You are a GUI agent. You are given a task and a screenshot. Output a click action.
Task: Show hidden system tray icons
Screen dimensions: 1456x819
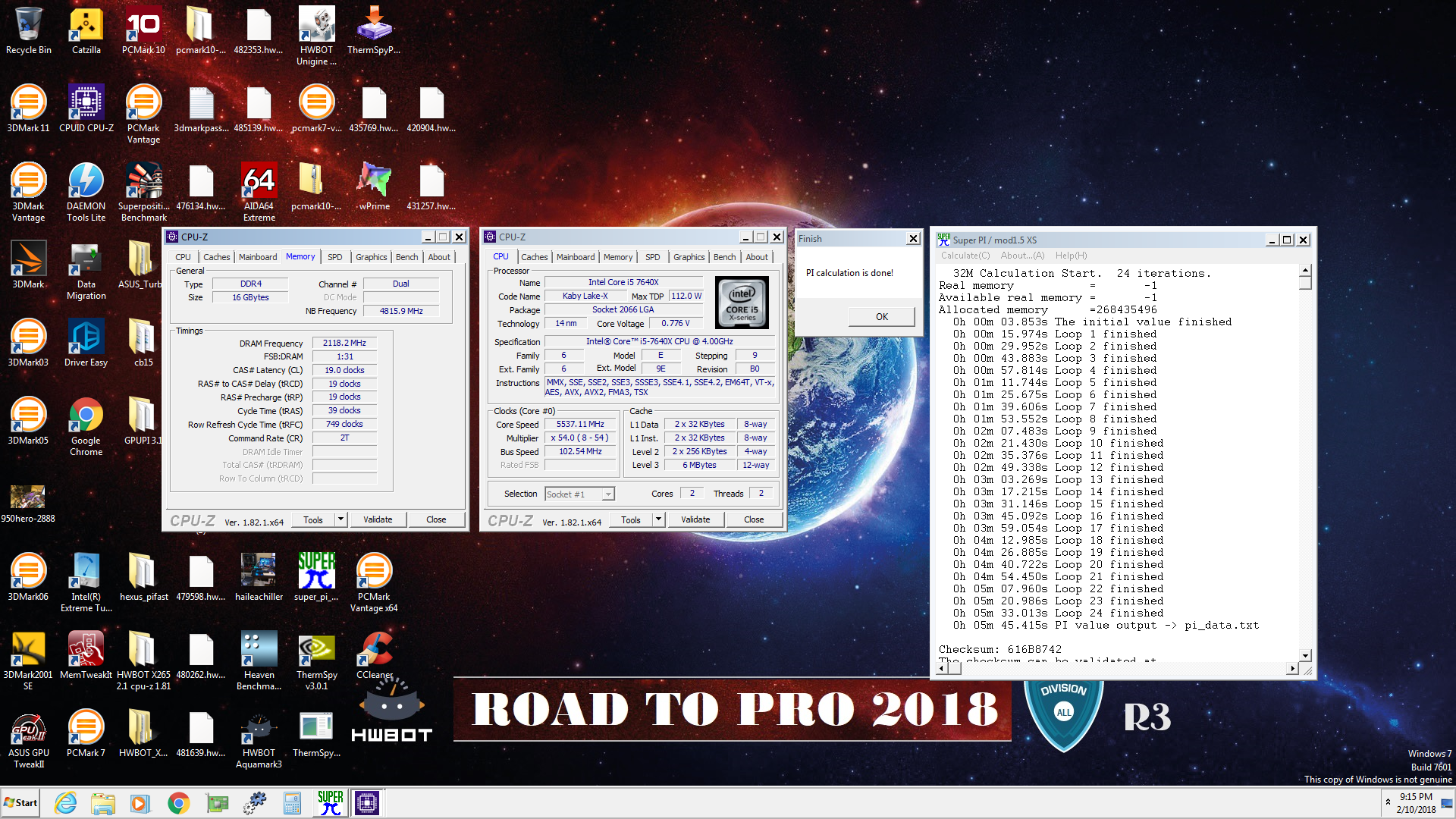pos(1388,802)
